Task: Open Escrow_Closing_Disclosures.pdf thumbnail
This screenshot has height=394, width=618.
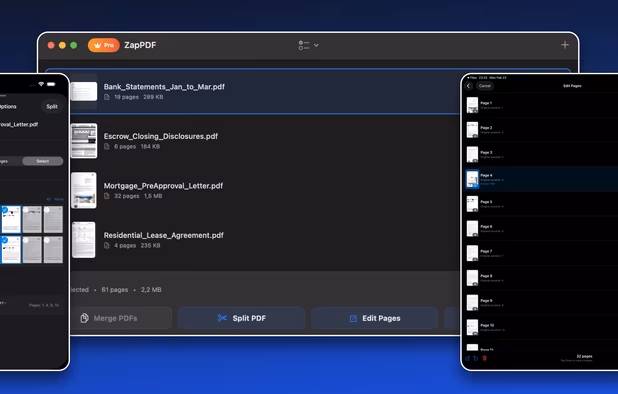Action: [x=84, y=141]
